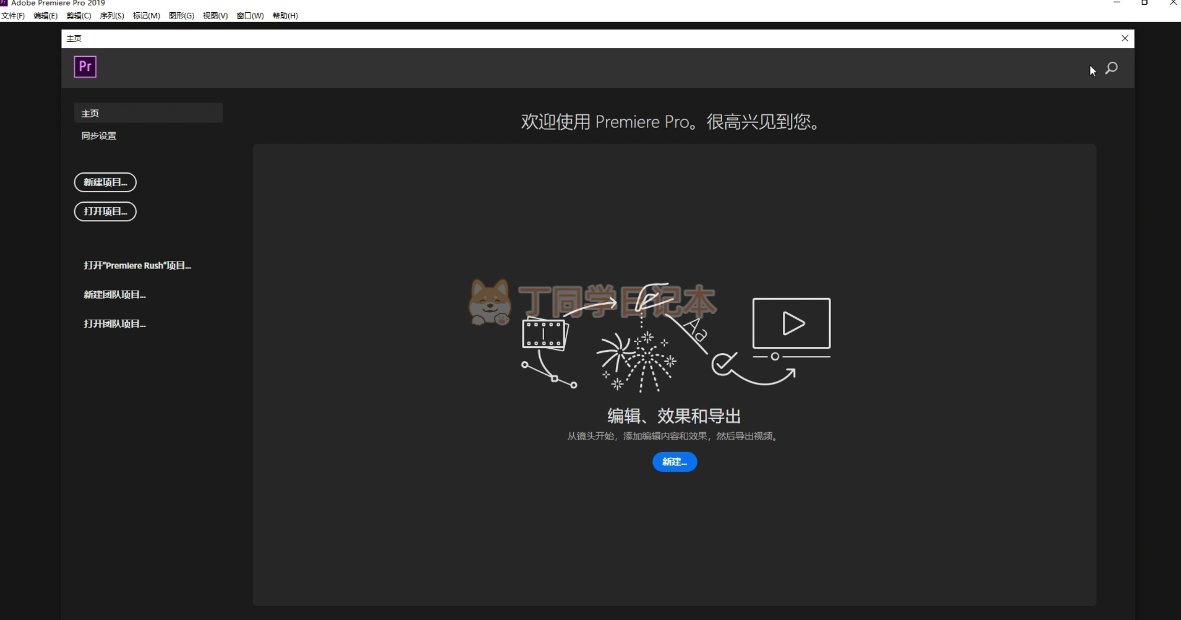Select 主页 in the left sidebar
The width and height of the screenshot is (1181, 620).
pos(148,113)
